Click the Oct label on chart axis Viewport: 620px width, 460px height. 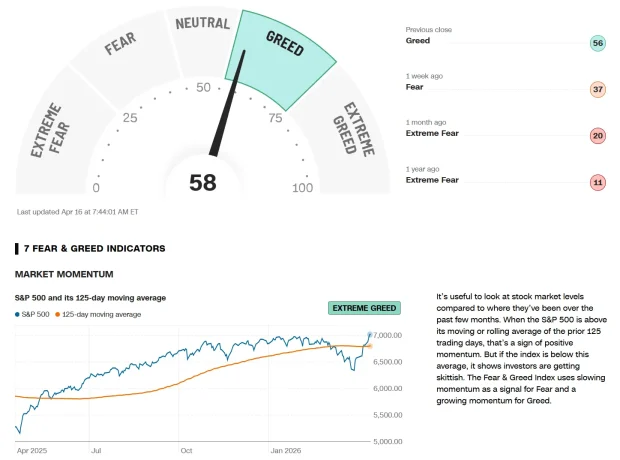click(186, 451)
